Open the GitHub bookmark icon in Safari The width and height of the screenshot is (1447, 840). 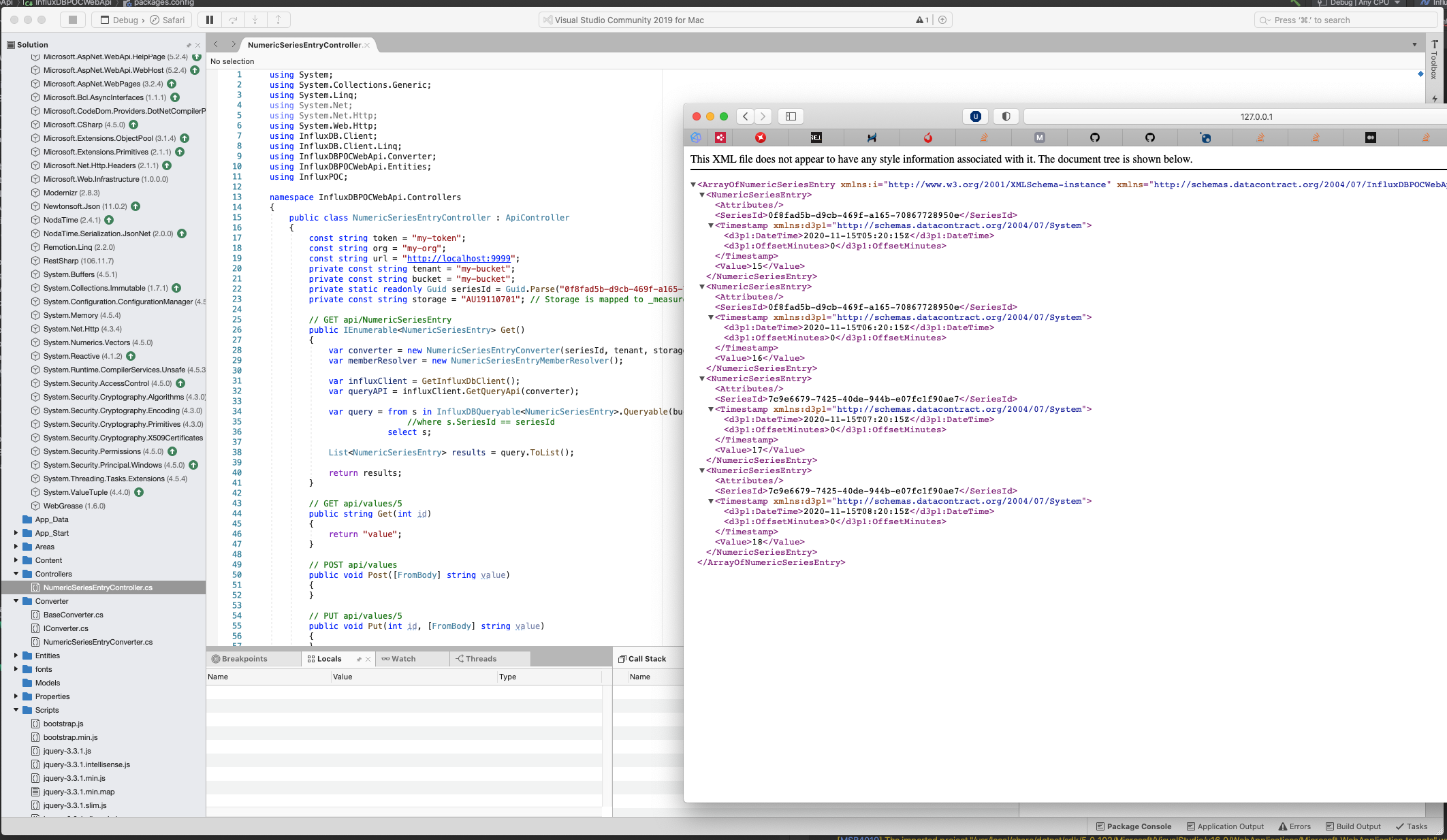pos(1094,138)
